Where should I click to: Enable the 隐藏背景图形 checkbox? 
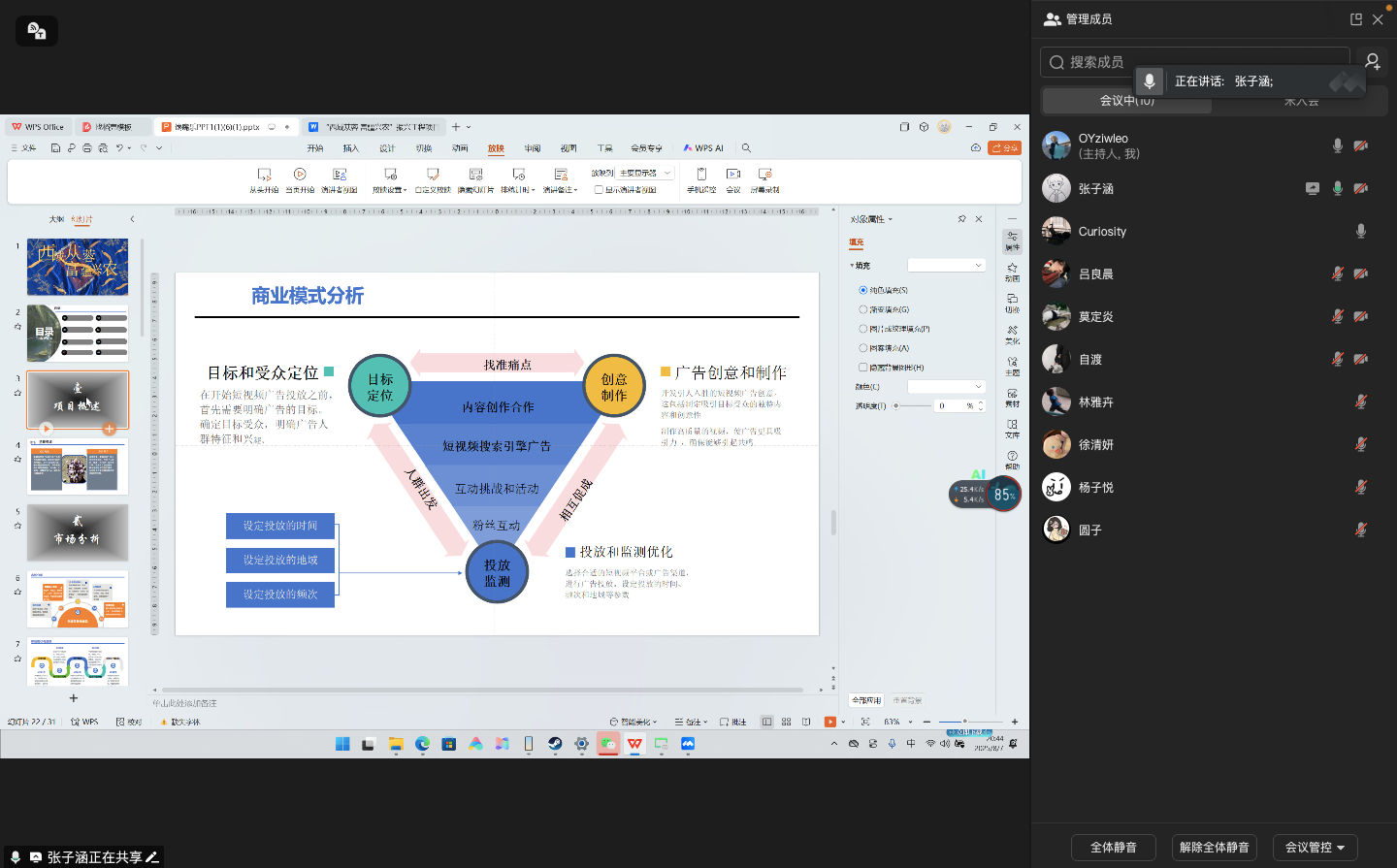pos(863,368)
